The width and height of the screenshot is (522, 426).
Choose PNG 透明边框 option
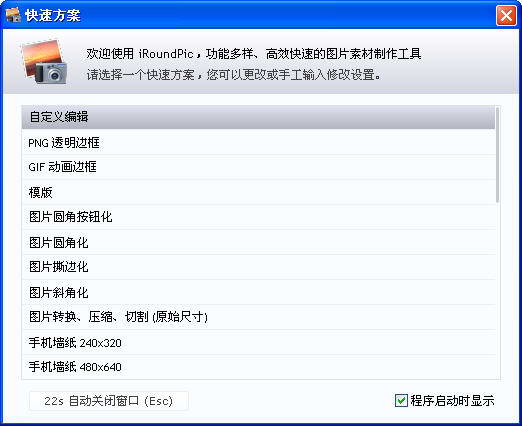[x=258, y=143]
